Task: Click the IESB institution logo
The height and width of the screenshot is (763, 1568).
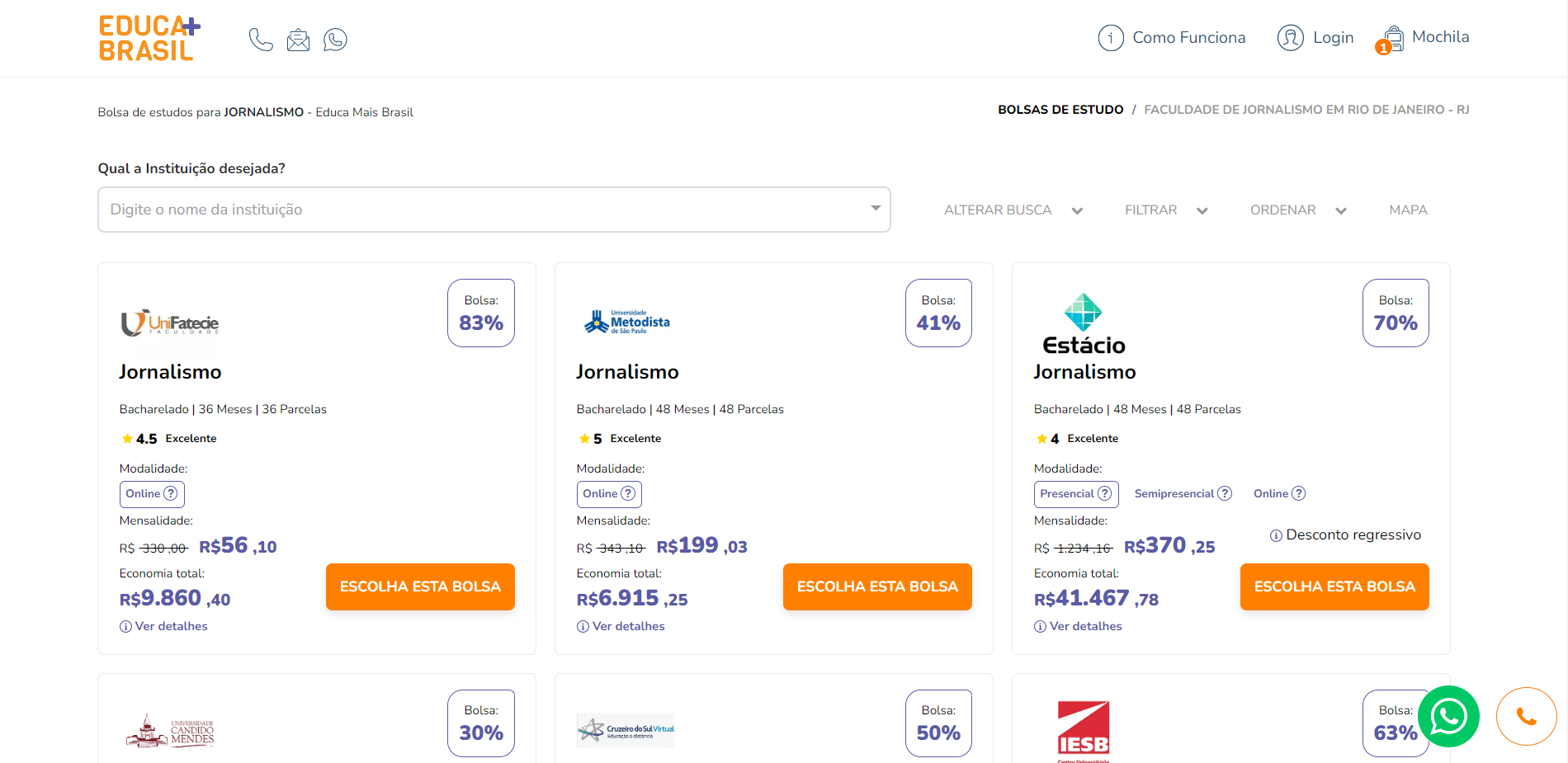Action: point(1084,730)
